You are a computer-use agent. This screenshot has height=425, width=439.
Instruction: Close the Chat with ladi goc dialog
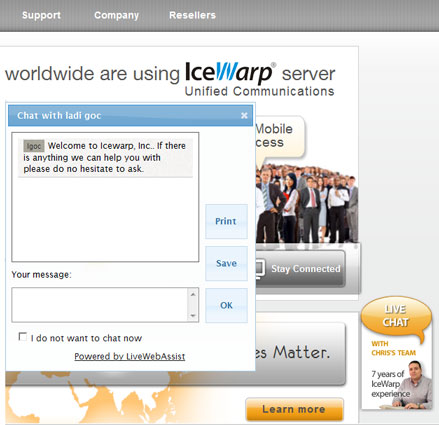click(244, 116)
